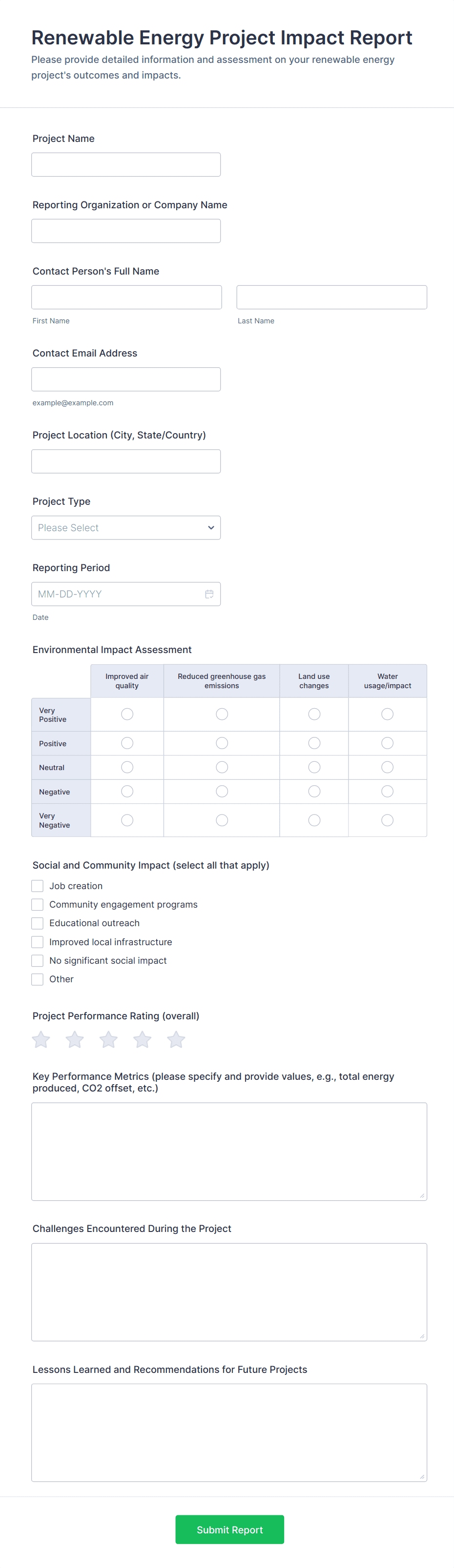Click the Last Name input box

(331, 298)
